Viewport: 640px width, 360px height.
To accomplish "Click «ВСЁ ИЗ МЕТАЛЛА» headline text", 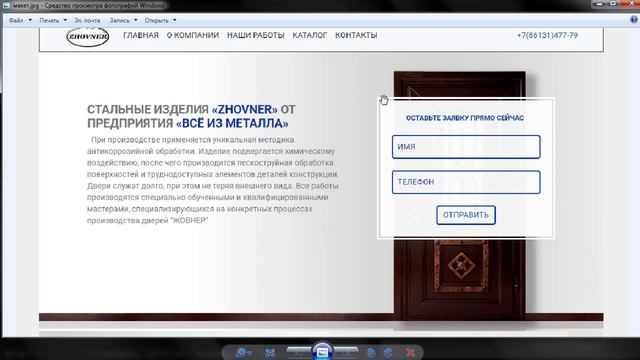I will coord(232,123).
